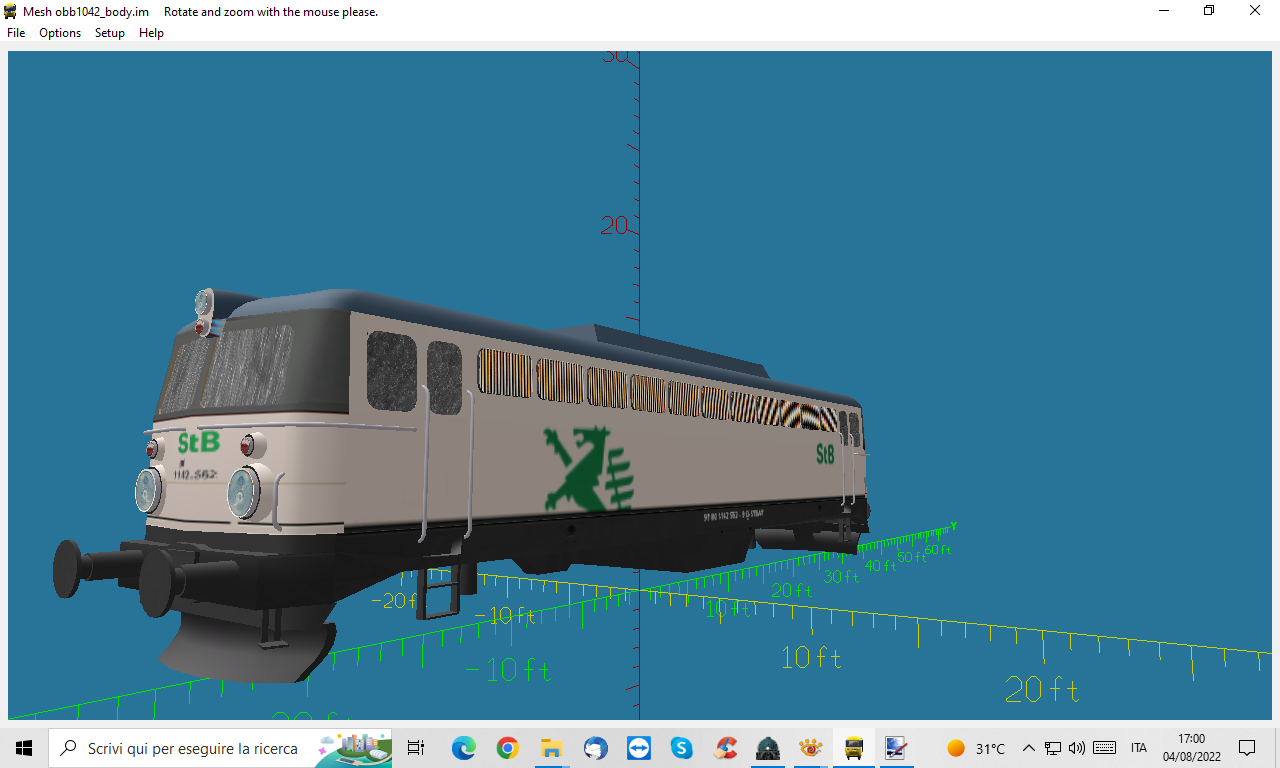Minimize the Mesh viewer window
The width and height of the screenshot is (1280, 768).
click(x=1164, y=11)
